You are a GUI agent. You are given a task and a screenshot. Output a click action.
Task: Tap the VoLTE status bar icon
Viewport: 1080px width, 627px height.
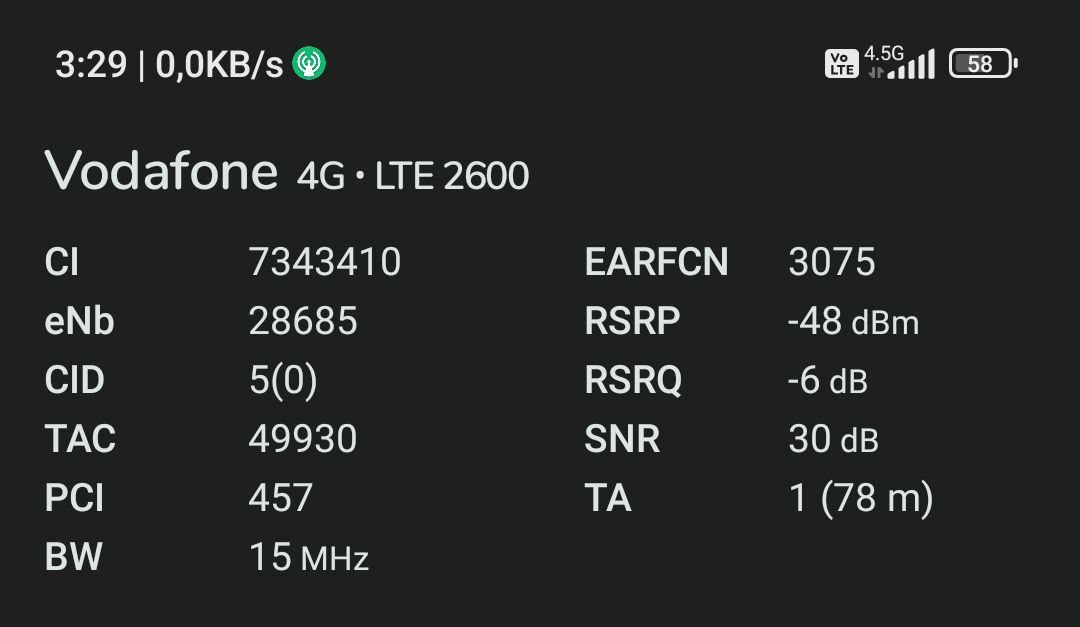coord(842,63)
